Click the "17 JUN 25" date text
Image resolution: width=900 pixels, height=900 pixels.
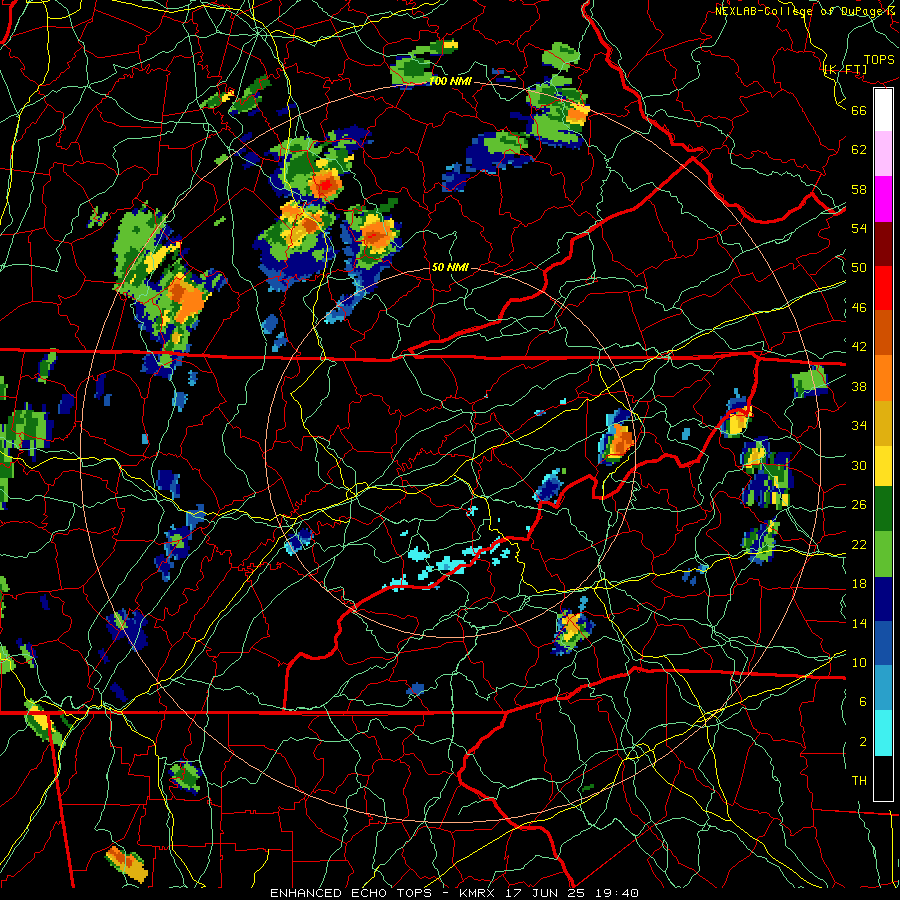click(545, 893)
